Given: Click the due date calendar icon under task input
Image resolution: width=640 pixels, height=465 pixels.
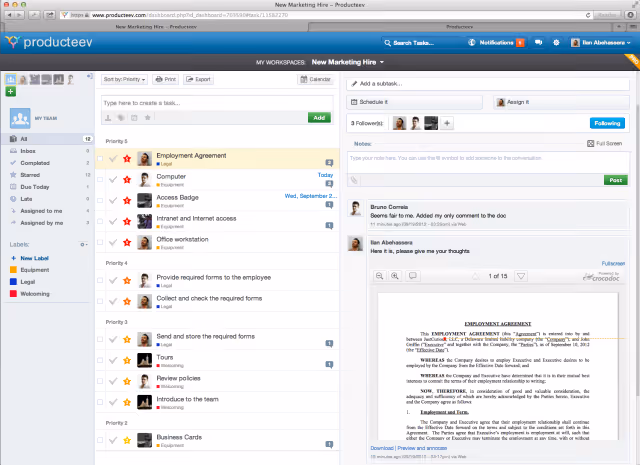Looking at the screenshot, I should click(134, 118).
